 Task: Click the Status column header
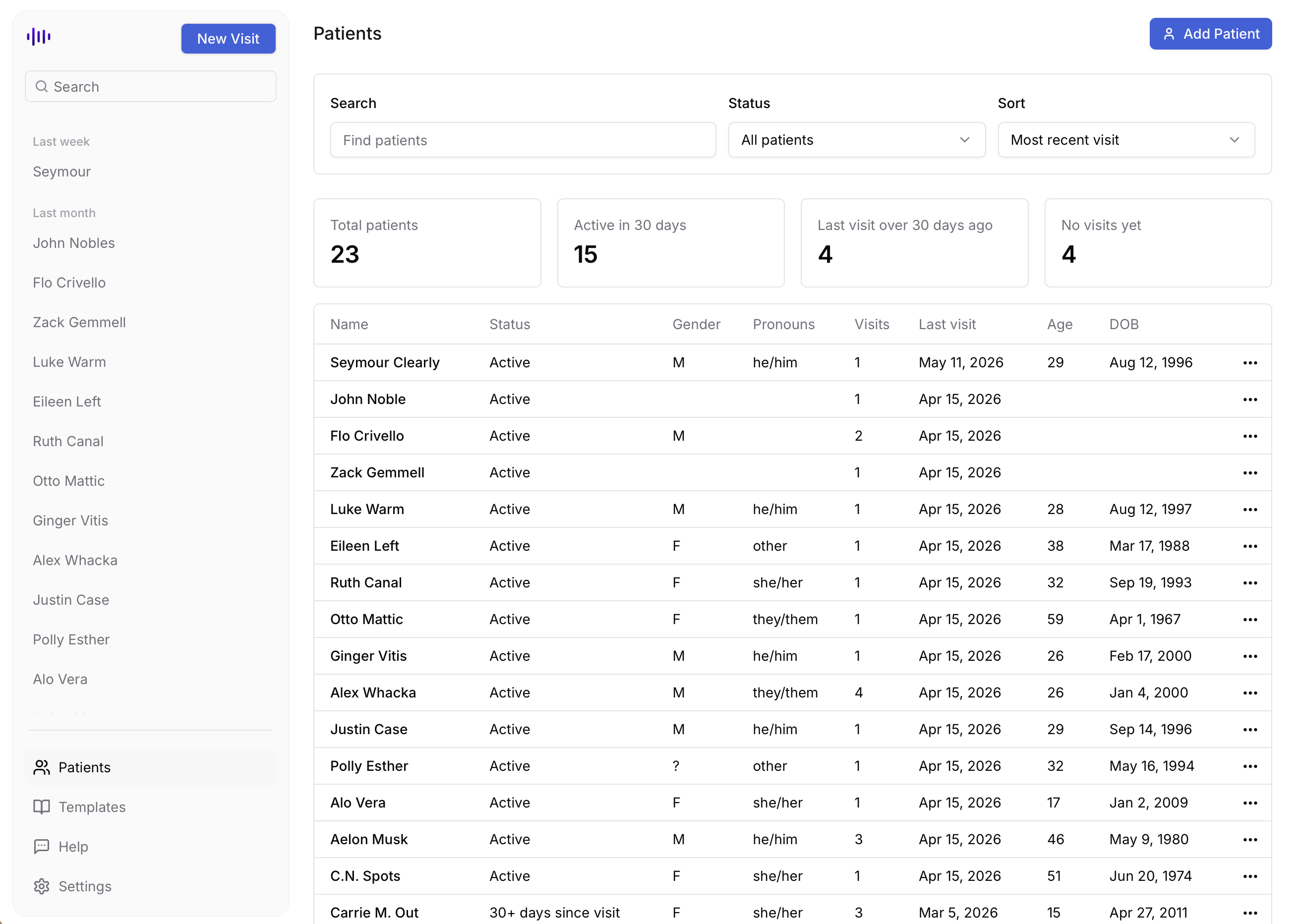tap(509, 324)
